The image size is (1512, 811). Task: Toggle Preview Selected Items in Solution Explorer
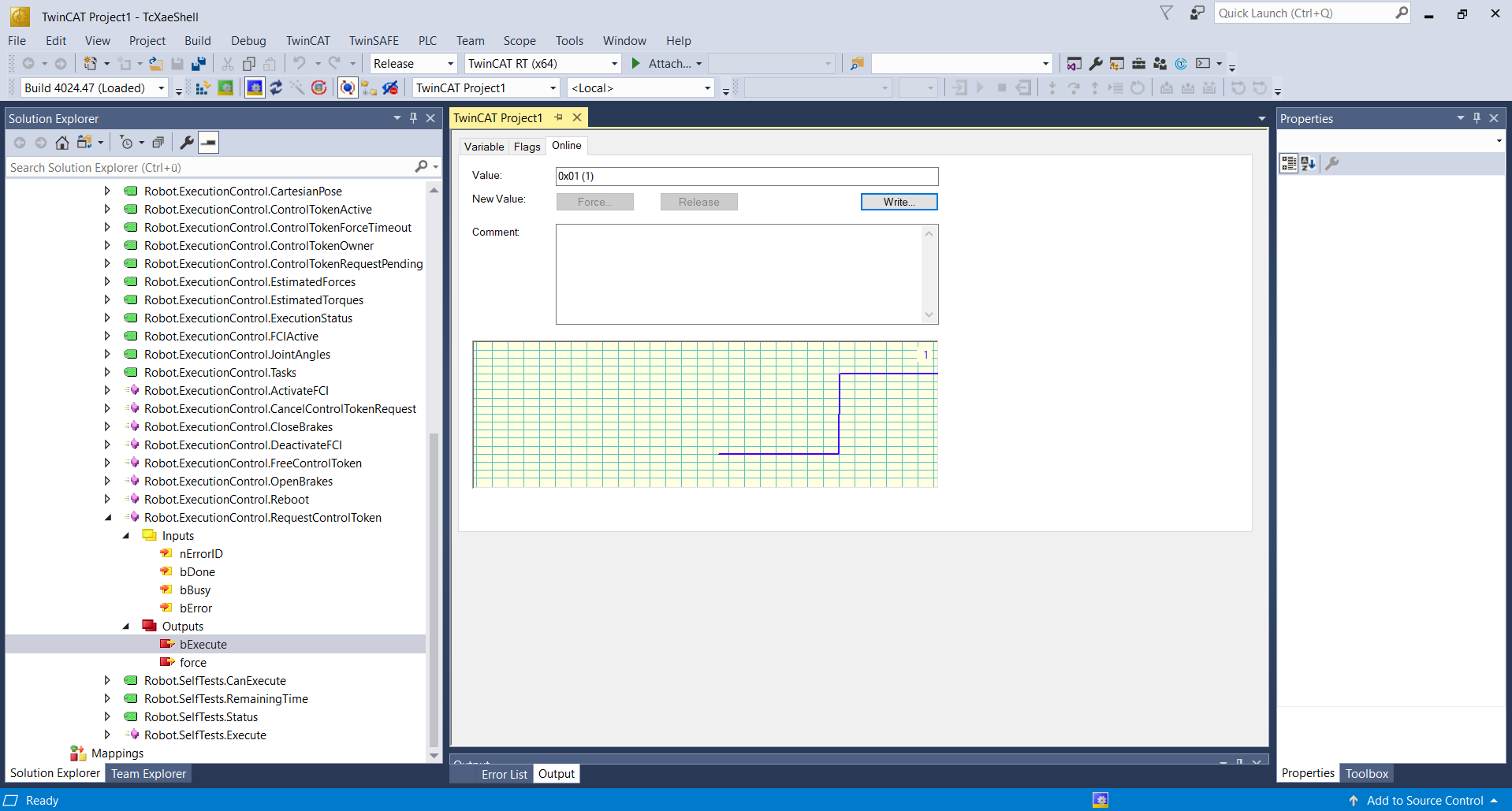tap(209, 143)
